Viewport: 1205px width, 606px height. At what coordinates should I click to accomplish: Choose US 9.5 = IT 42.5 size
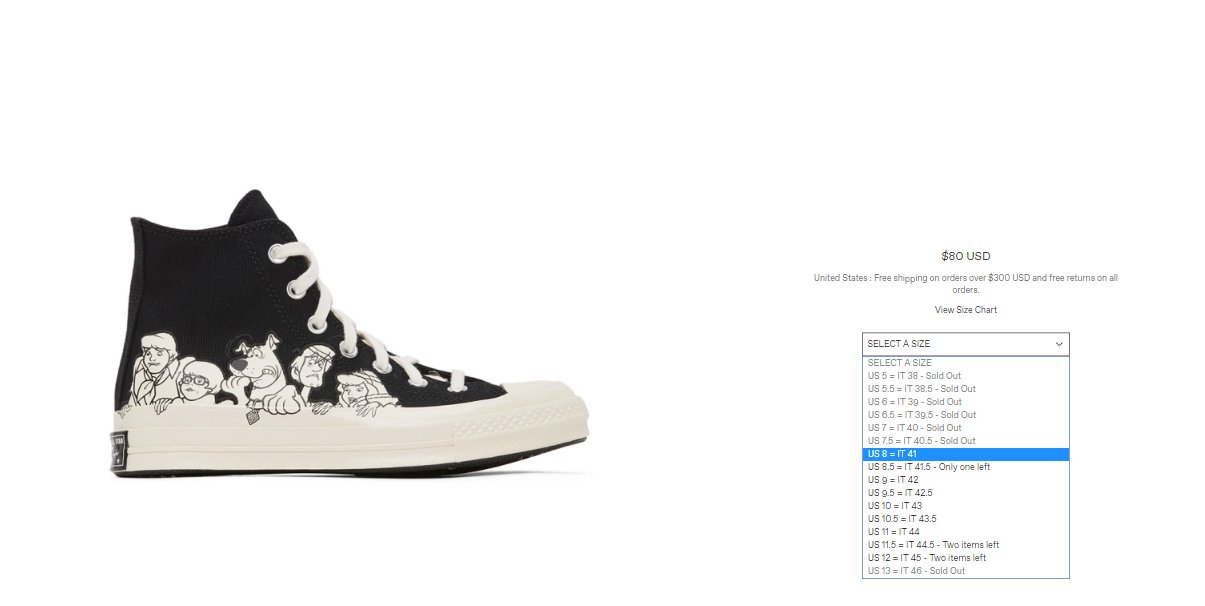pos(966,493)
